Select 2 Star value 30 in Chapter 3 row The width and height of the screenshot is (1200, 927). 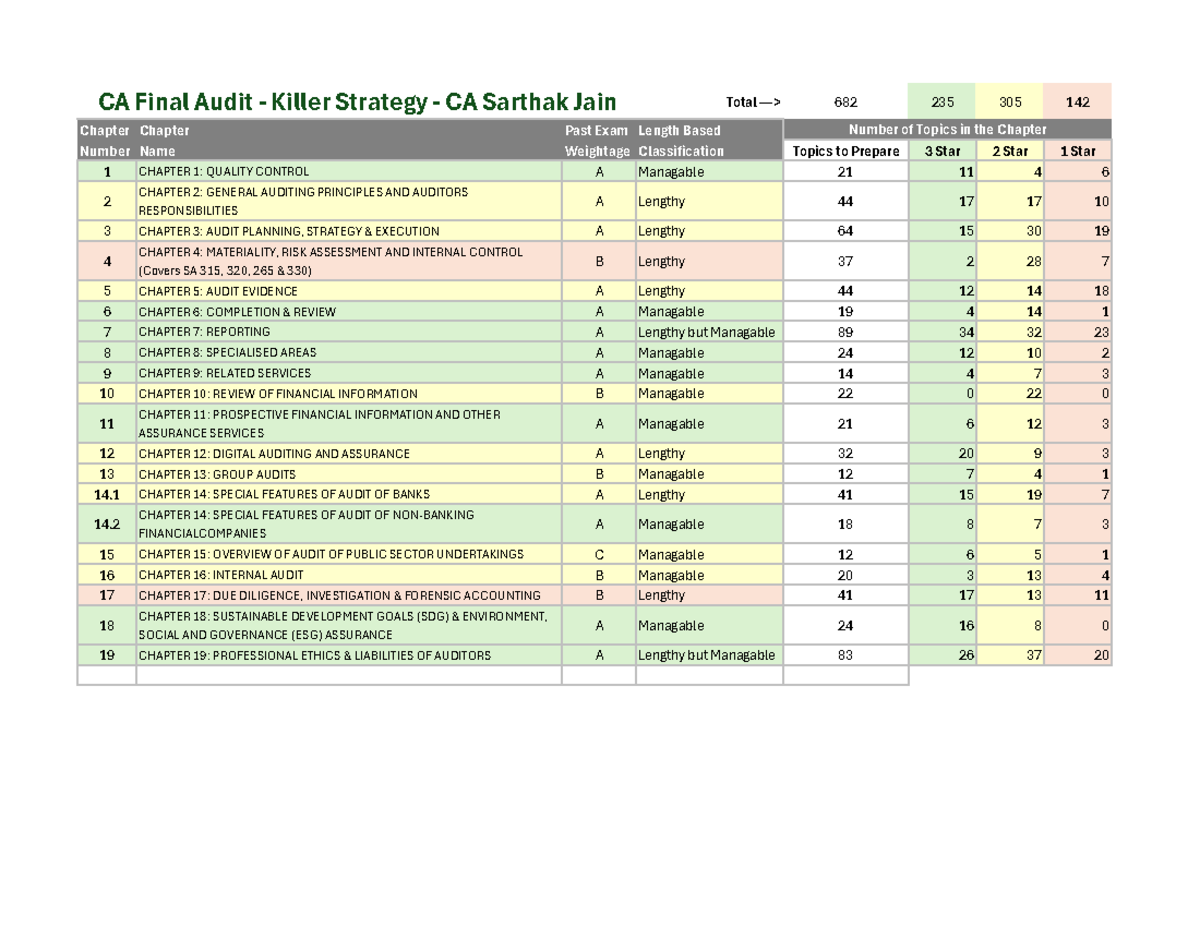pyautogui.click(x=1010, y=231)
